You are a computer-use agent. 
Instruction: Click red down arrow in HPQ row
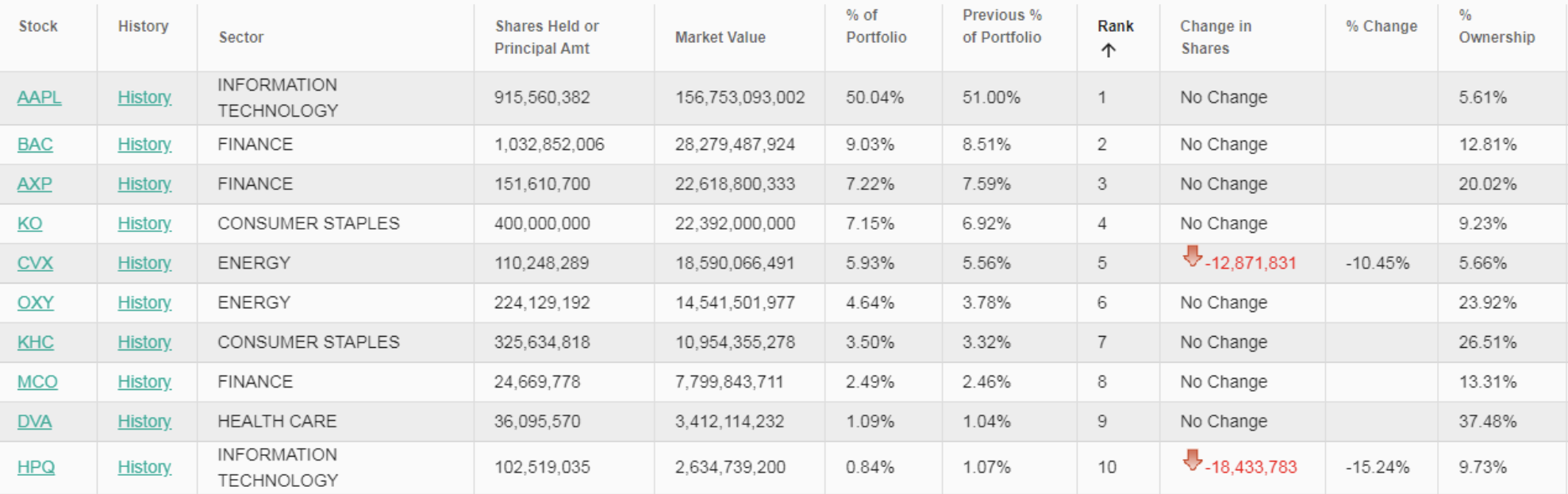[x=1192, y=460]
